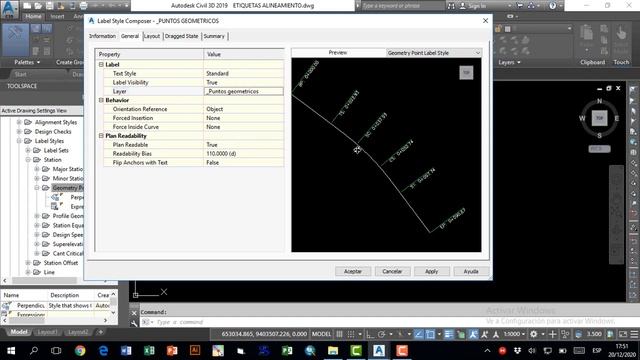
Task: Toggle object snap tracking in status bar
Action: (418, 334)
